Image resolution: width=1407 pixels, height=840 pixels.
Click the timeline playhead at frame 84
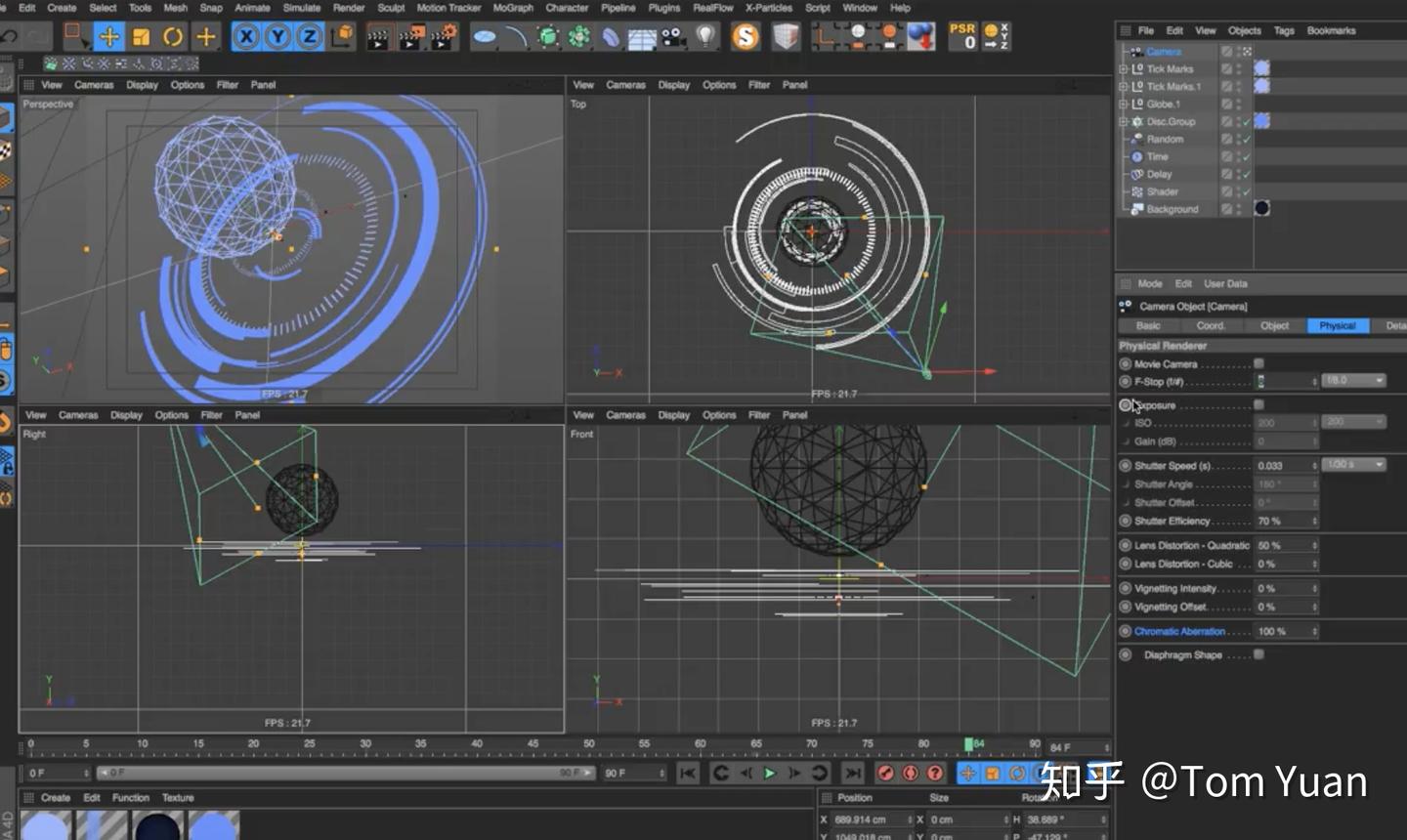coord(968,745)
